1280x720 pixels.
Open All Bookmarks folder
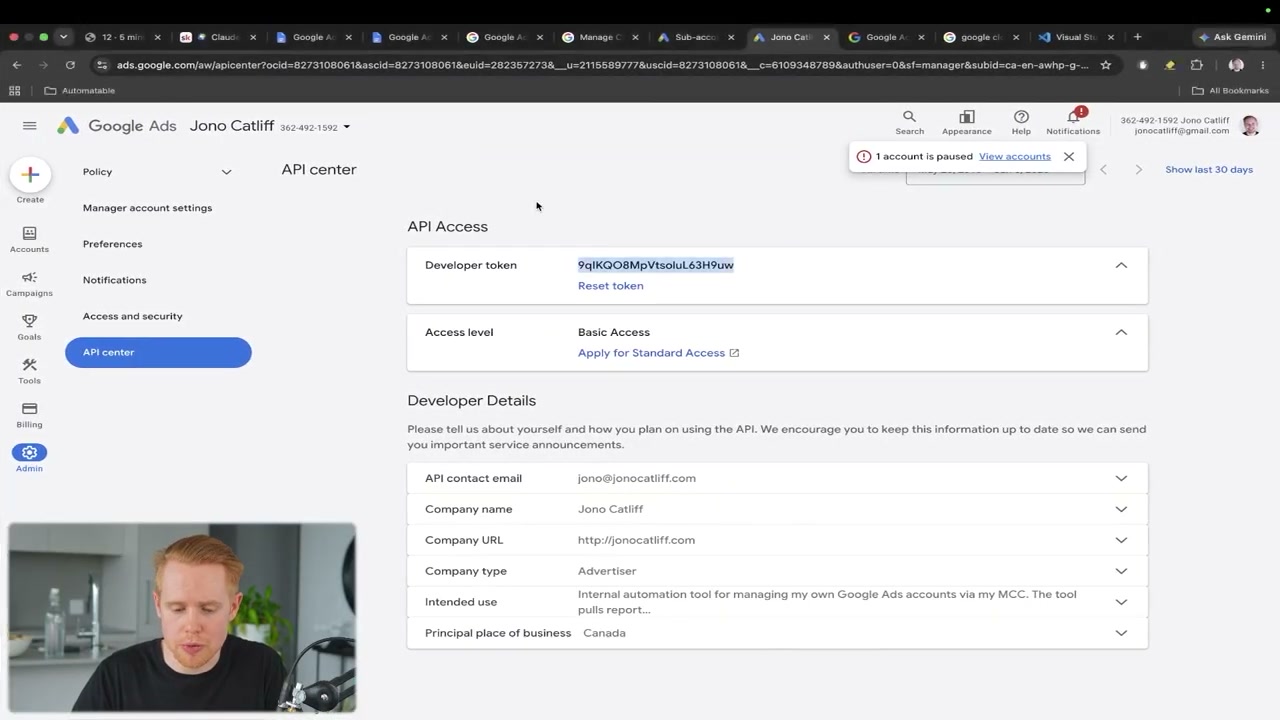click(1230, 91)
